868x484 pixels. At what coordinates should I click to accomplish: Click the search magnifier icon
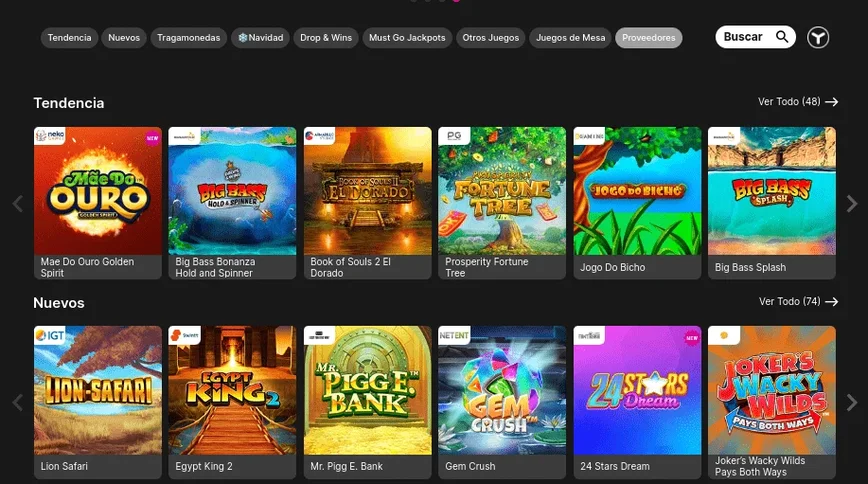(783, 38)
